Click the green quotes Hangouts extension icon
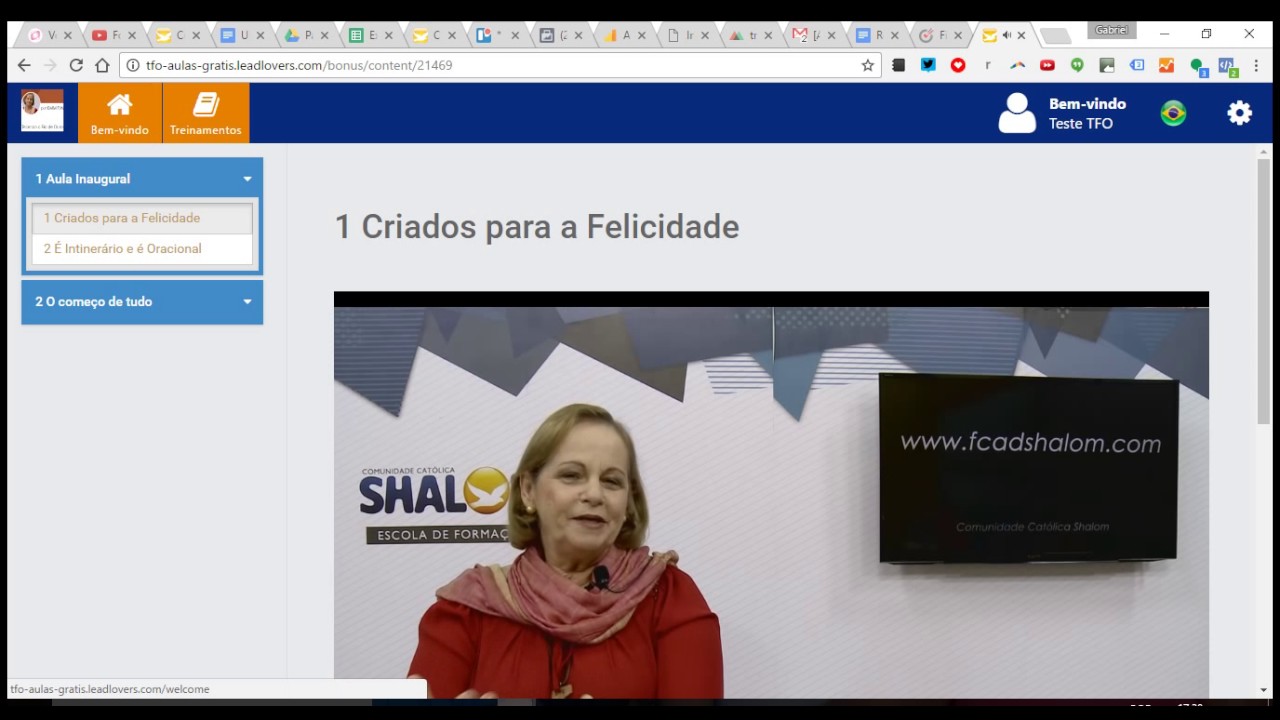This screenshot has width=1280, height=720. tap(1077, 65)
